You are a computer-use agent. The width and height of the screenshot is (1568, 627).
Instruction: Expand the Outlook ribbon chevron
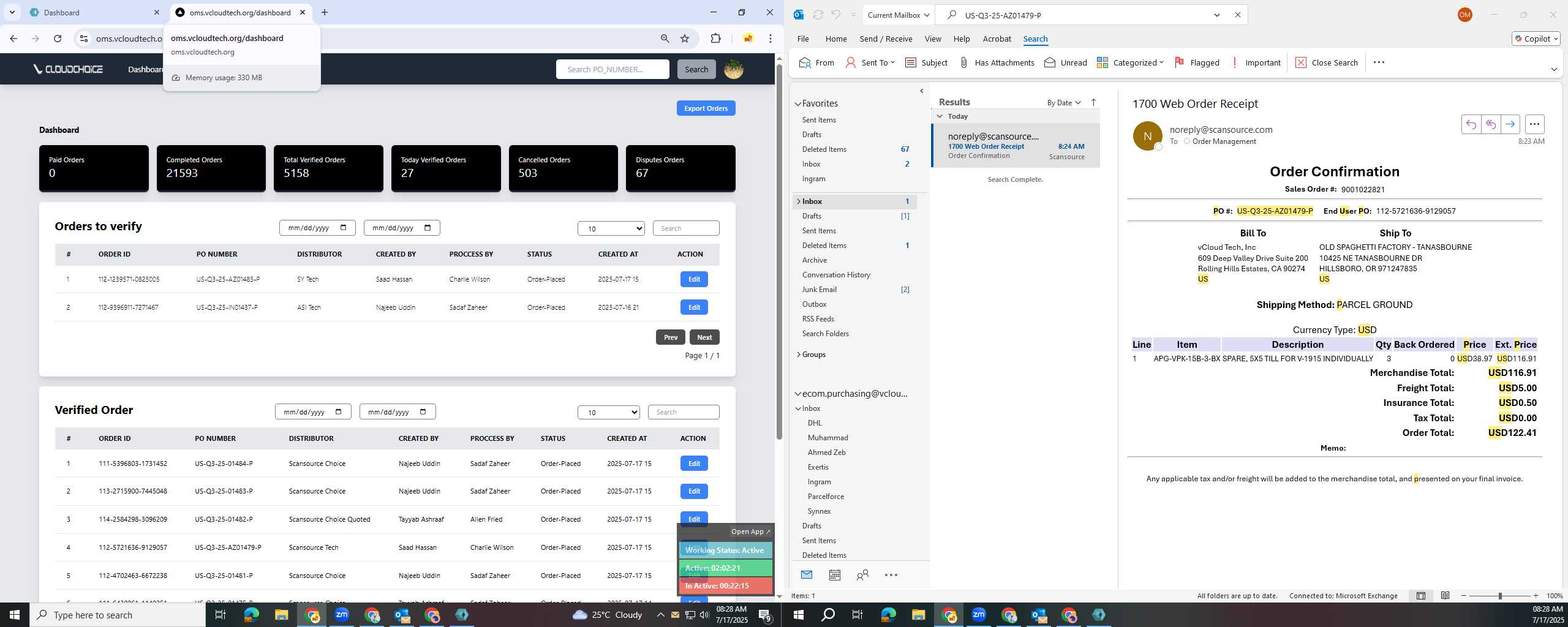(x=1554, y=69)
